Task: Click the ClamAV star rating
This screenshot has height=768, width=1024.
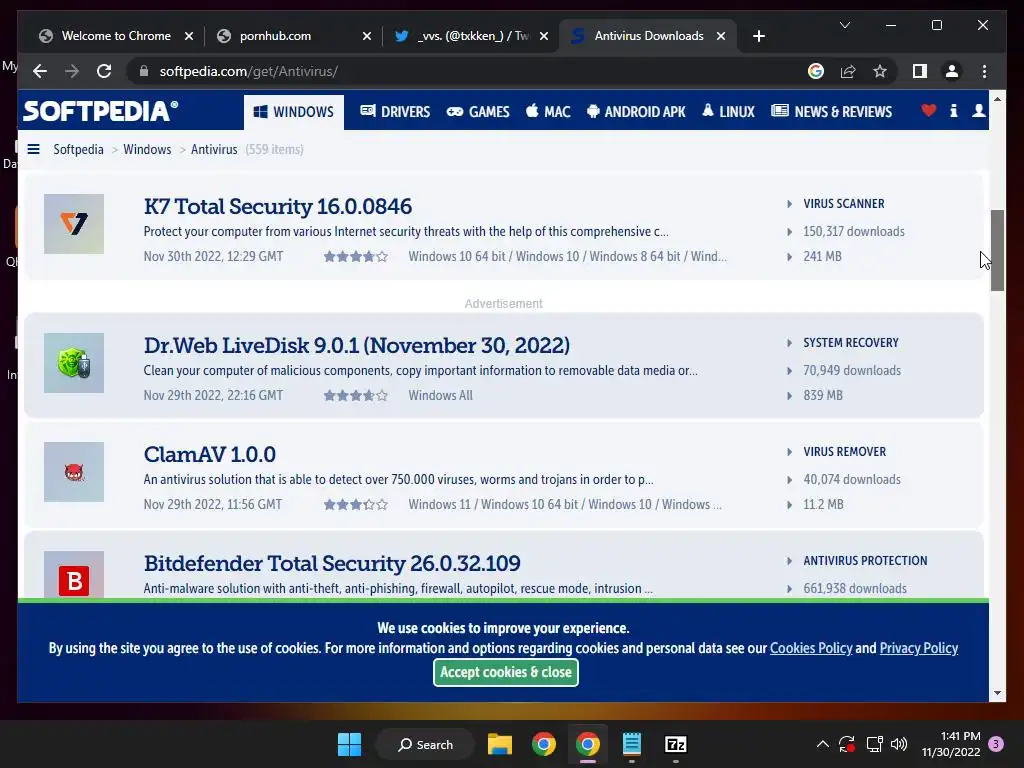Action: pyautogui.click(x=356, y=505)
